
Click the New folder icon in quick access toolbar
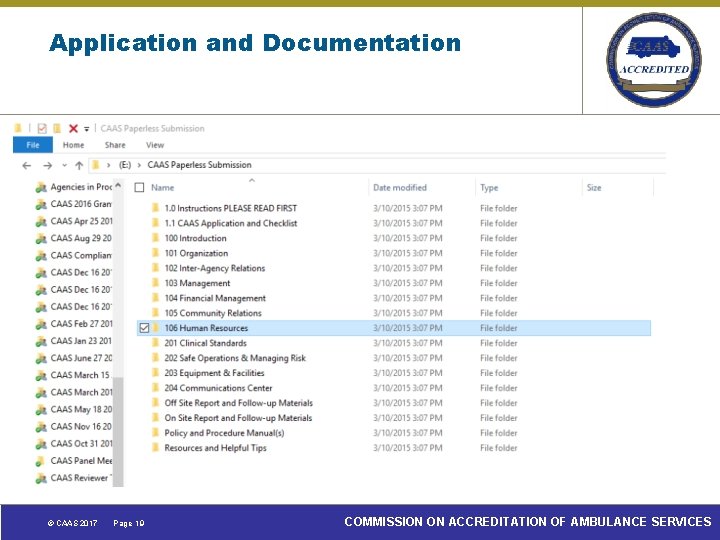57,129
